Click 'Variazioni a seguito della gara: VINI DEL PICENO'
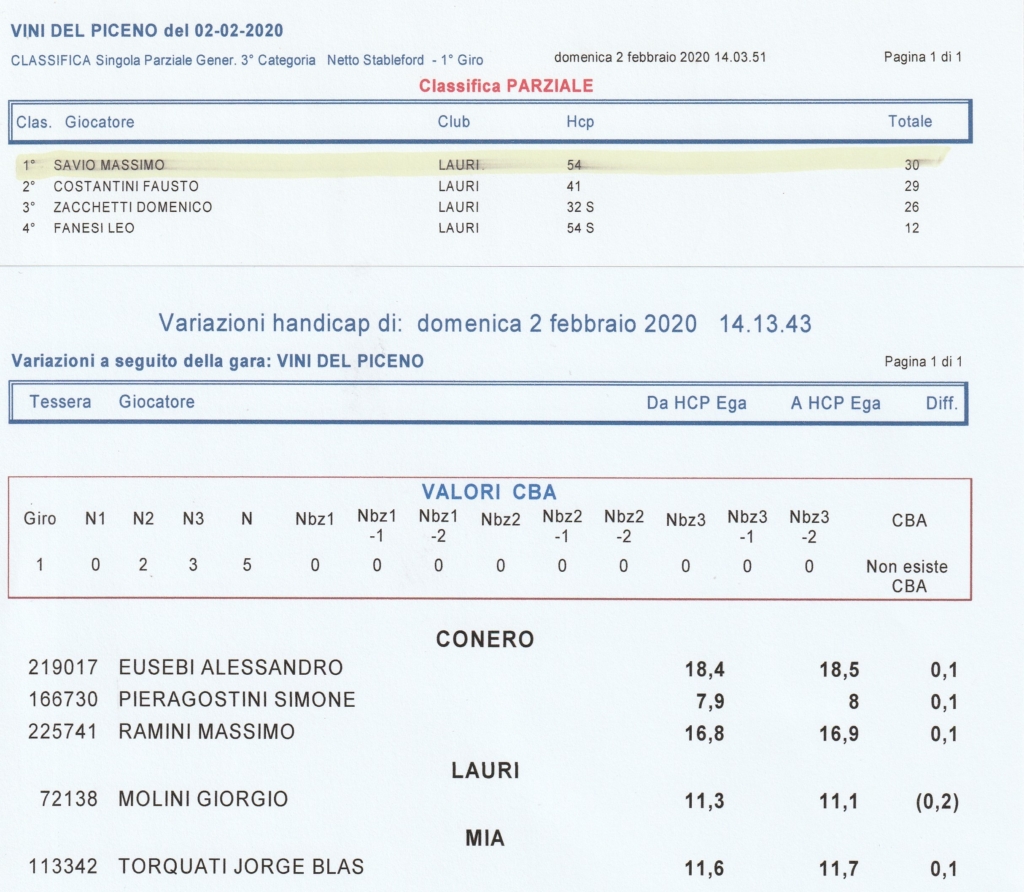This screenshot has height=892, width=1024. tap(217, 361)
